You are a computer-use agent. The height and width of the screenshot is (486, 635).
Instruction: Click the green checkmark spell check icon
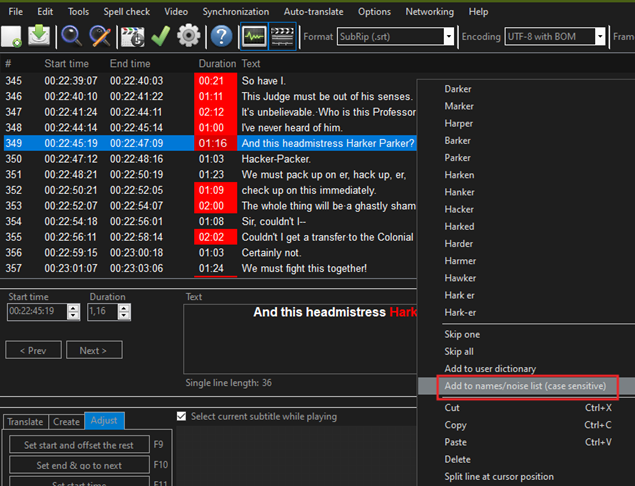coord(160,36)
